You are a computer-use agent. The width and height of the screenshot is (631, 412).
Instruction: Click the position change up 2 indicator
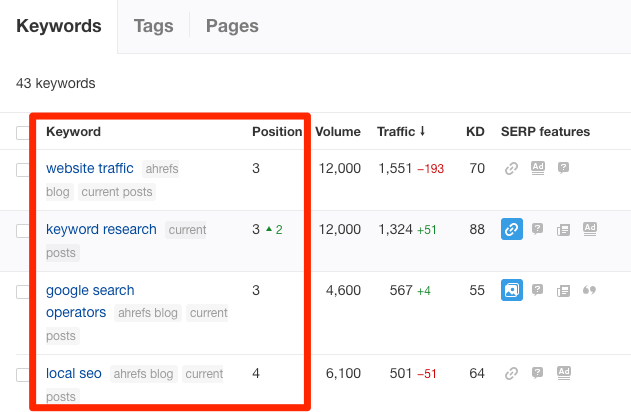[x=274, y=230]
